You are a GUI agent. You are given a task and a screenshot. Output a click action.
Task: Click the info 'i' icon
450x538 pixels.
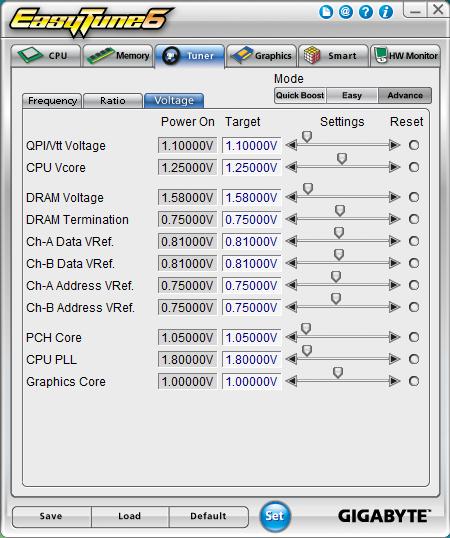coord(386,12)
